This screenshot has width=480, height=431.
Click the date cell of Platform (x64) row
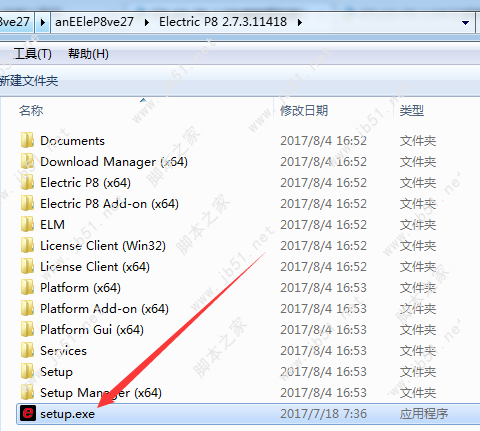click(323, 288)
